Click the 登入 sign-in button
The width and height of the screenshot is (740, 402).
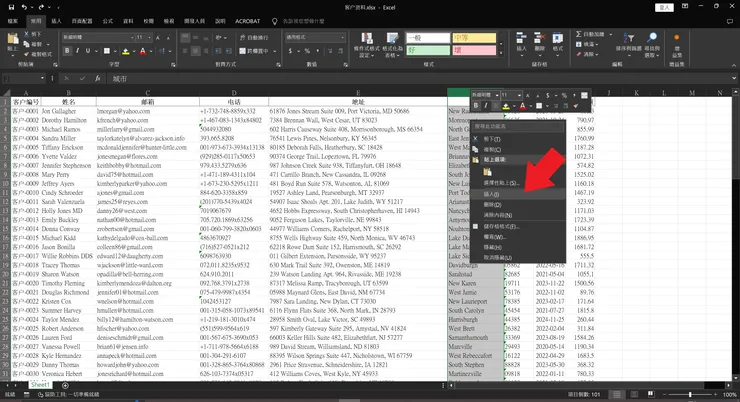pyautogui.click(x=664, y=8)
